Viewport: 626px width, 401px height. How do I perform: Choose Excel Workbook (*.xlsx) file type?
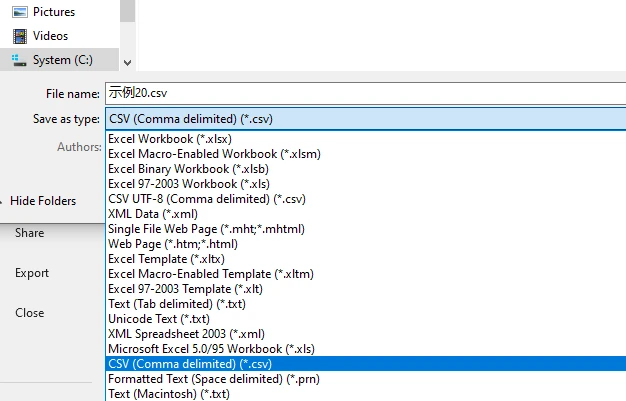tap(366, 139)
